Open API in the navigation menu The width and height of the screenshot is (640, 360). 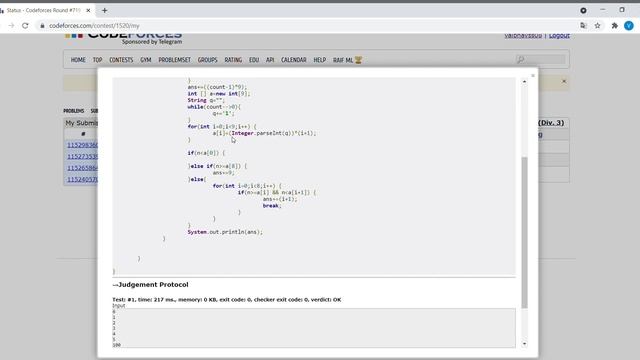tap(270, 60)
